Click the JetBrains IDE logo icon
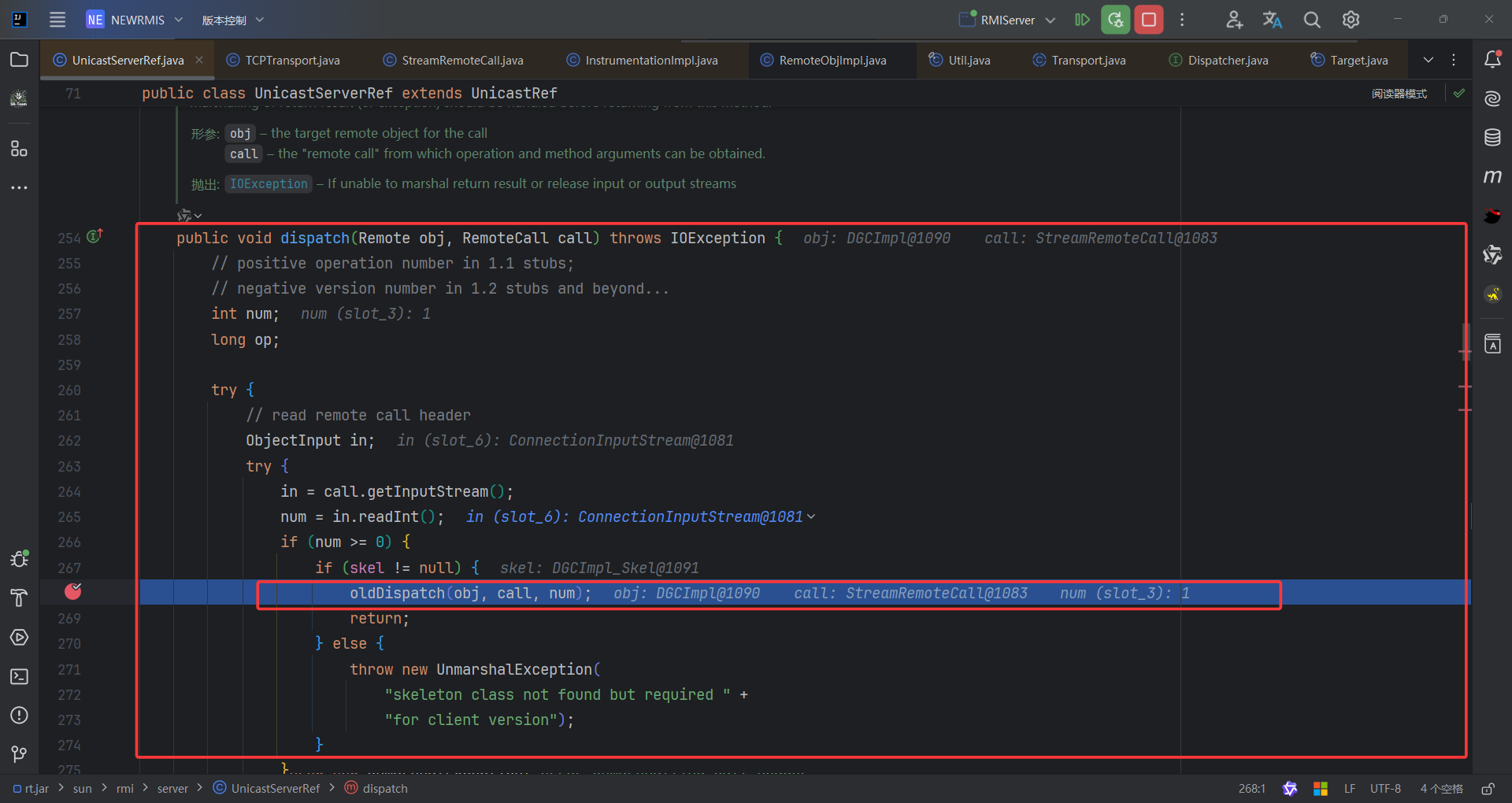 click(x=20, y=20)
